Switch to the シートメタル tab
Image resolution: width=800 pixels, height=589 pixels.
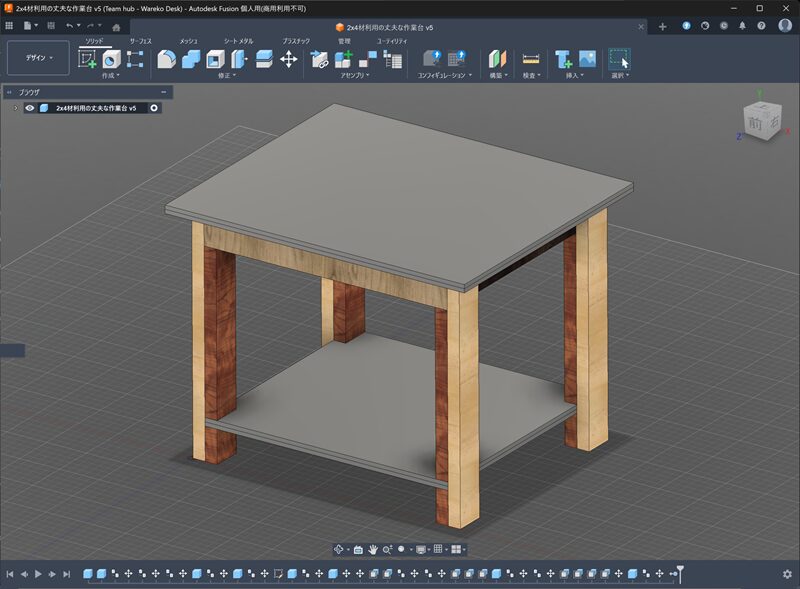pos(238,41)
